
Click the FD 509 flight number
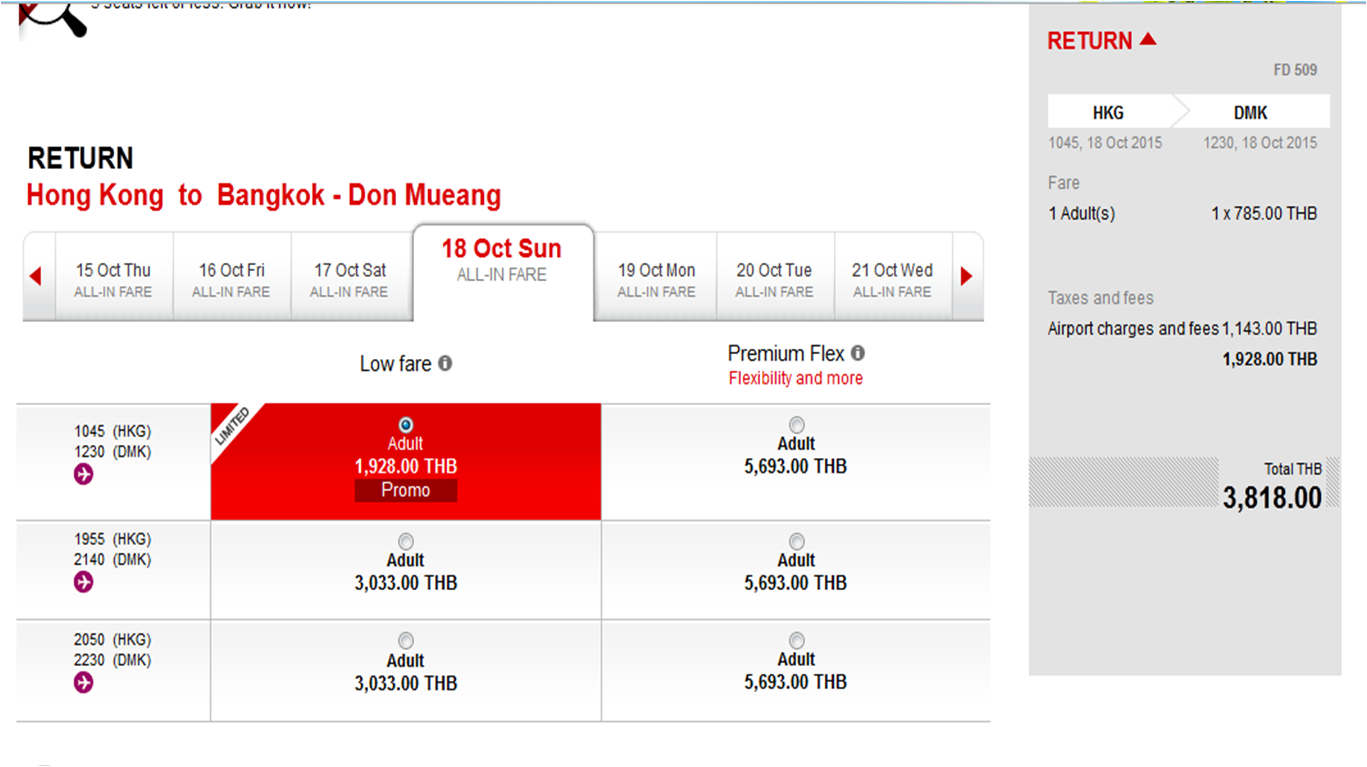(1295, 70)
